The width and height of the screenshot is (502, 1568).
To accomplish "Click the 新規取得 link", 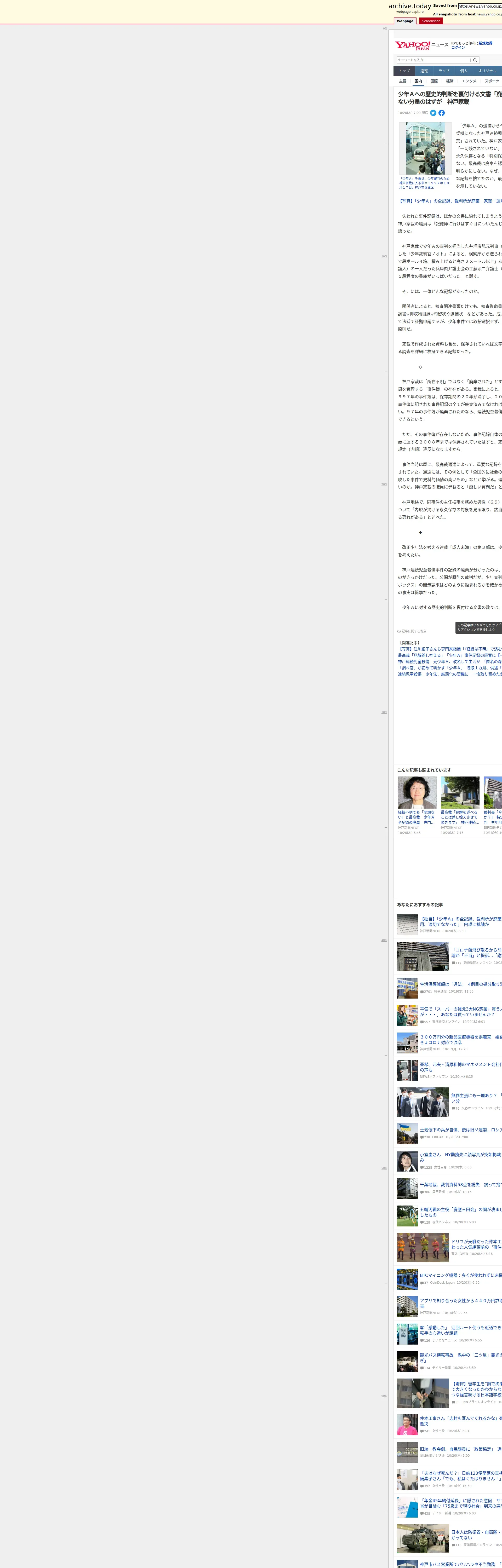I will tap(486, 43).
